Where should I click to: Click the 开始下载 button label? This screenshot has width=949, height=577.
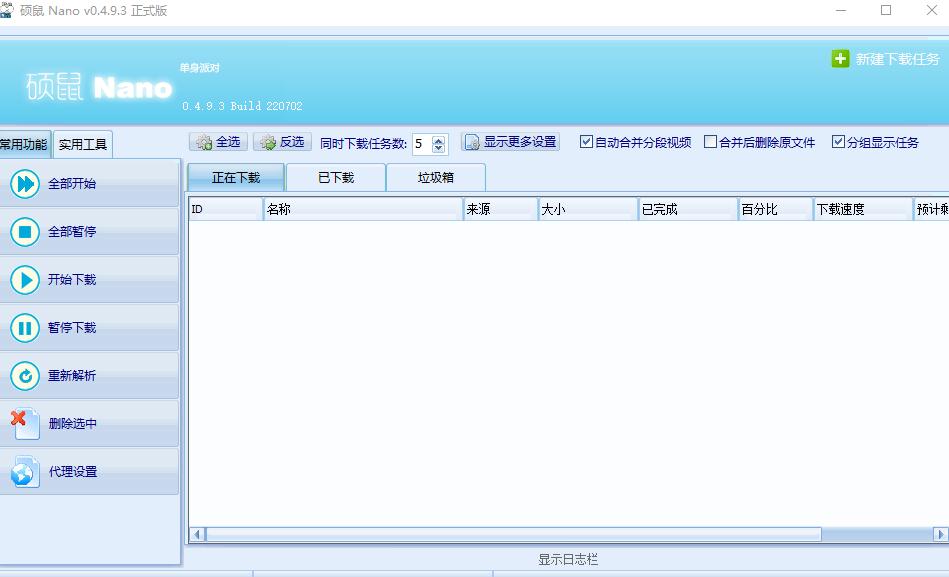pyautogui.click(x=72, y=280)
